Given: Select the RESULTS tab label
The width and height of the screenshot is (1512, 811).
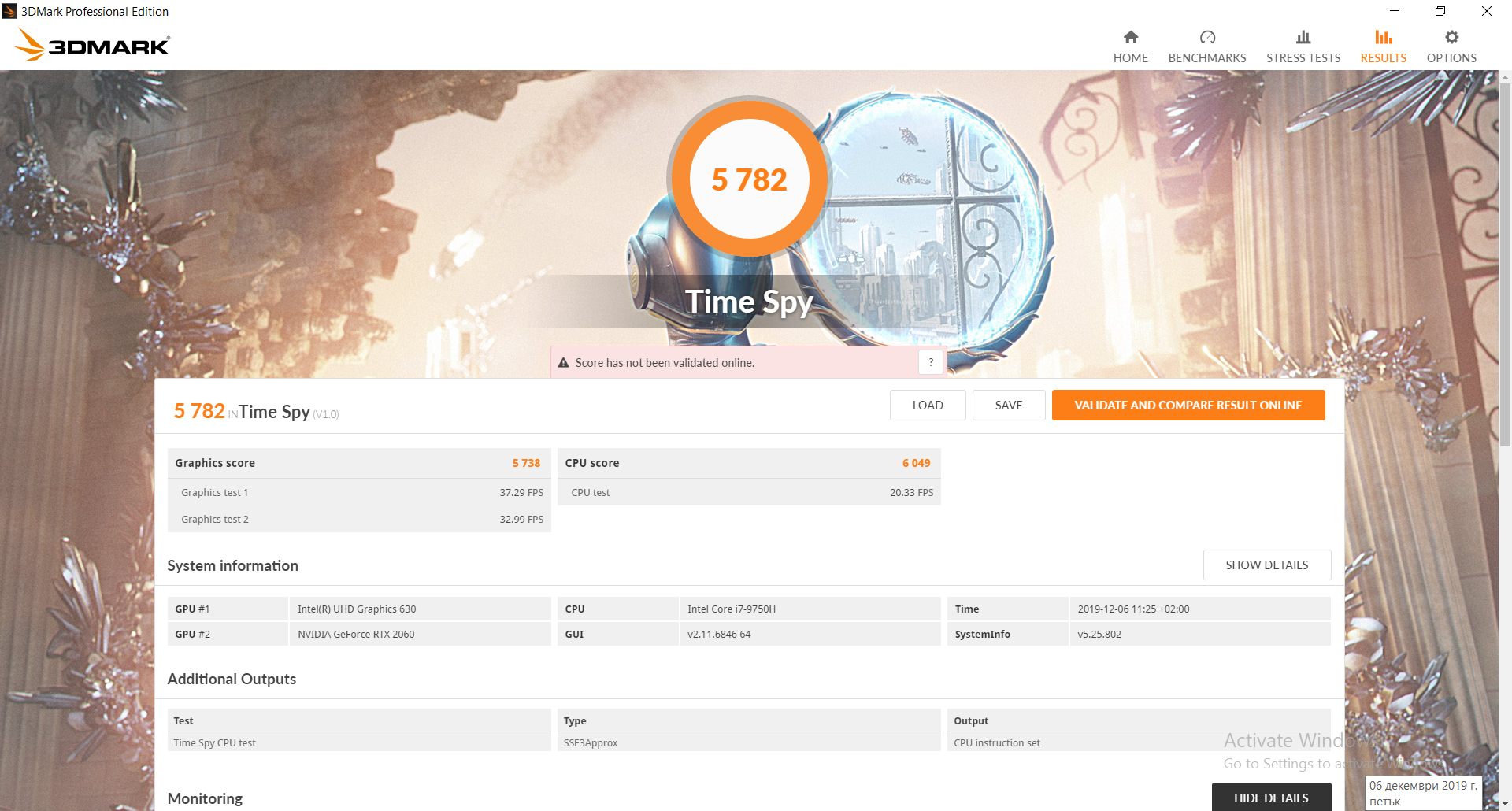Looking at the screenshot, I should point(1384,58).
